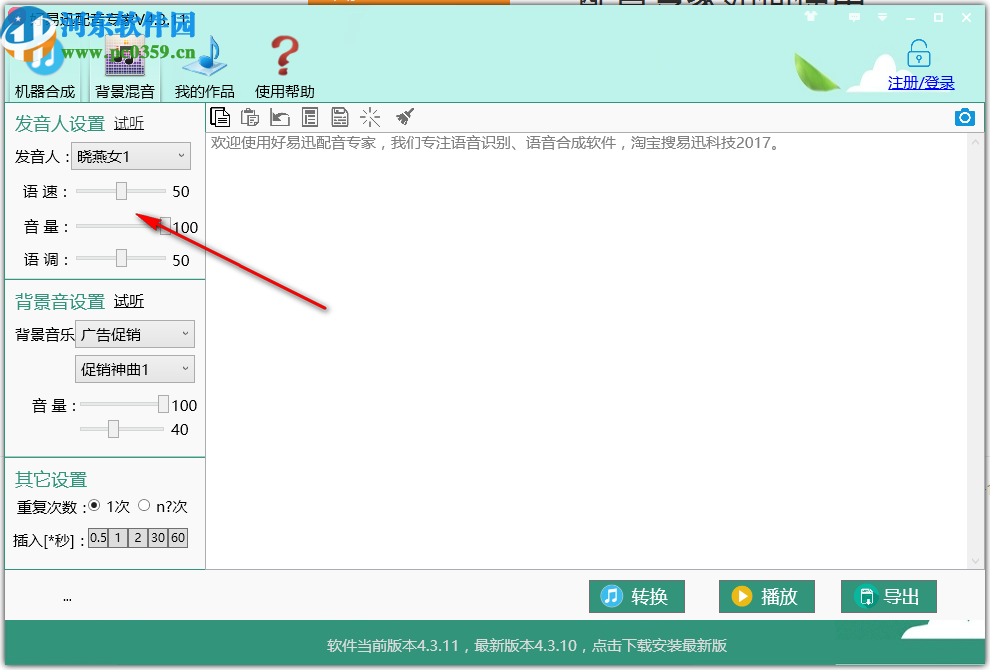Open the skin T-shirt icon in title bar
The image size is (990, 670).
pyautogui.click(x=811, y=16)
